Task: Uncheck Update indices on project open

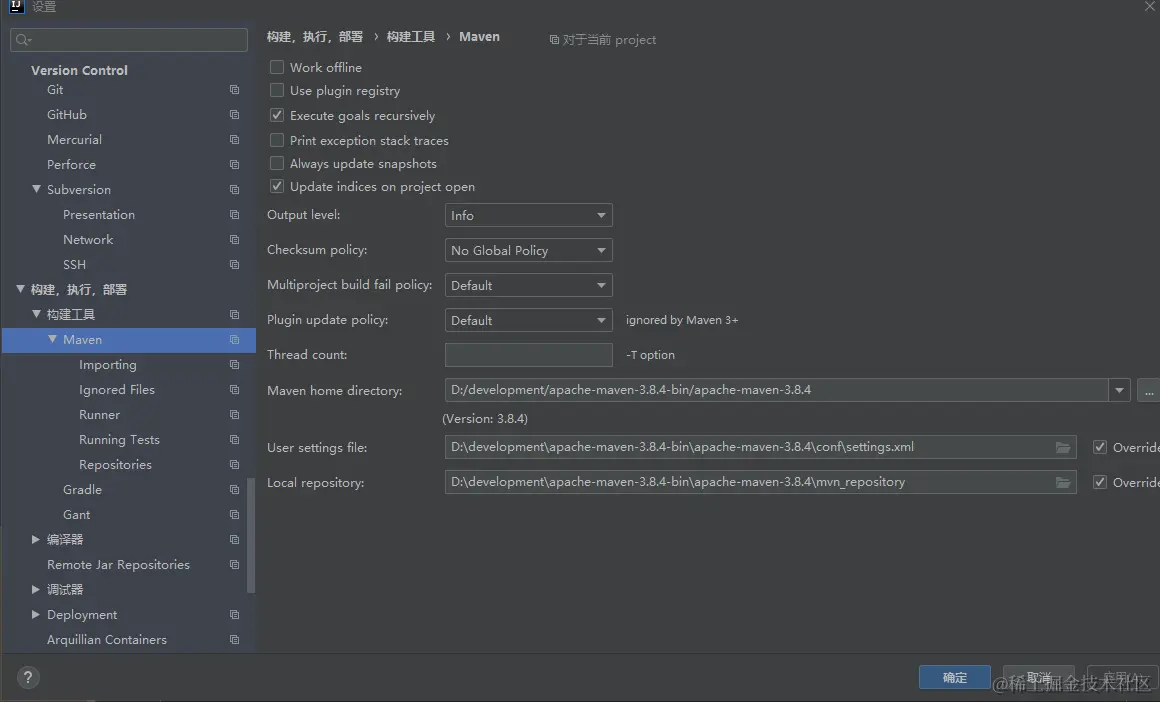Action: click(277, 186)
